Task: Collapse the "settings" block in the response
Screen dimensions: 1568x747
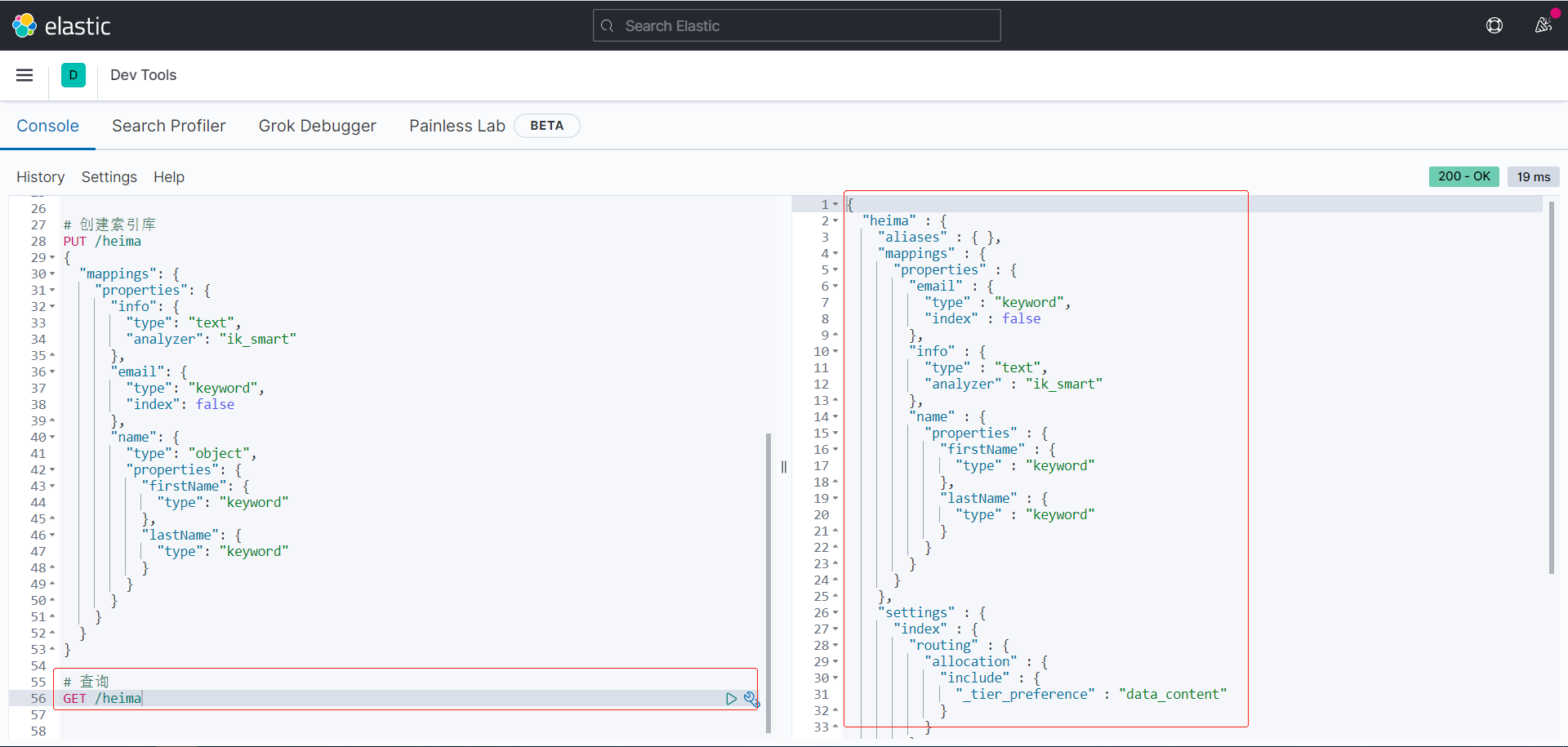Action: pyautogui.click(x=835, y=613)
